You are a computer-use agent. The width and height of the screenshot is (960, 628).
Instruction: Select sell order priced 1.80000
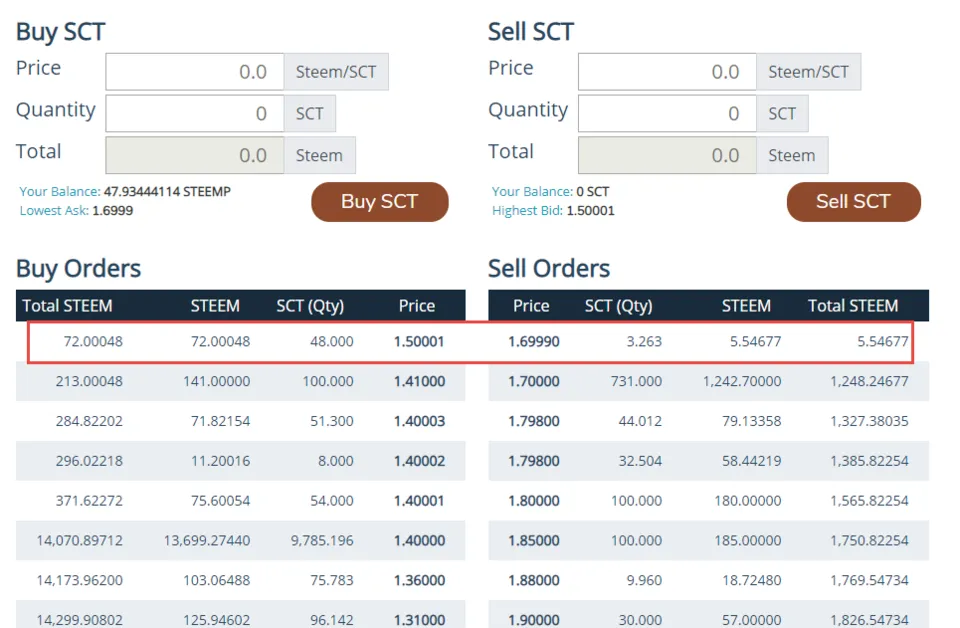708,501
